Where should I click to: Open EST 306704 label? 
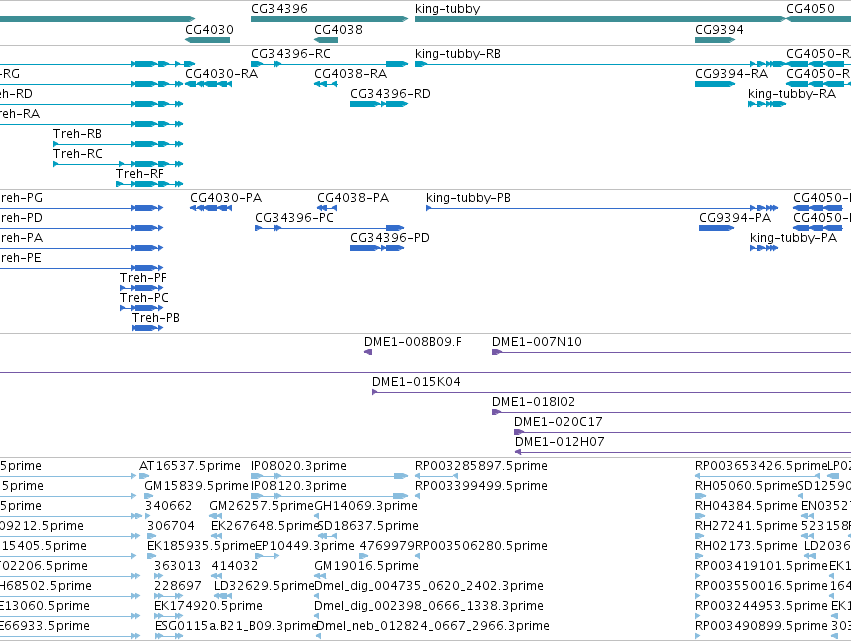(x=170, y=526)
